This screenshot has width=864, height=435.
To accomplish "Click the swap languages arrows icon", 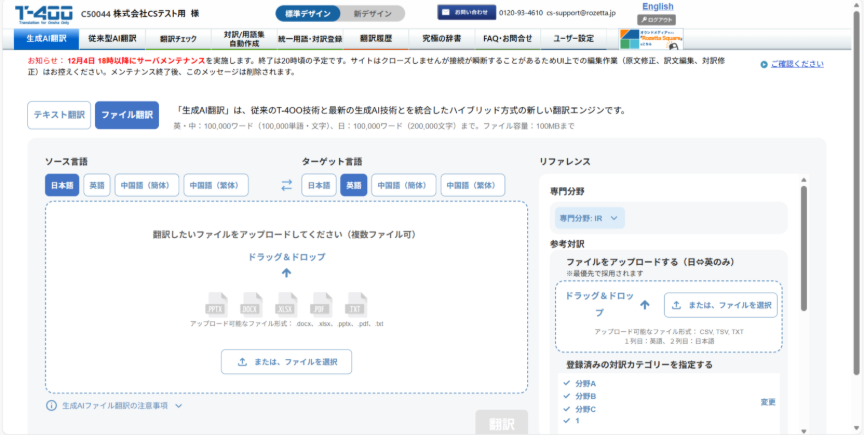I will click(x=286, y=185).
